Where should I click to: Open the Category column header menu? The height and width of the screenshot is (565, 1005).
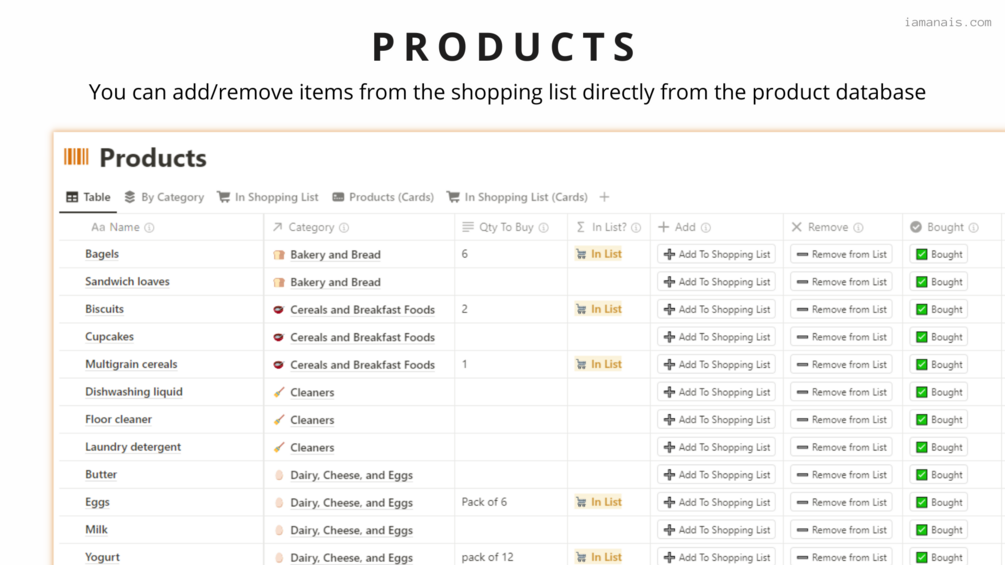tap(311, 228)
